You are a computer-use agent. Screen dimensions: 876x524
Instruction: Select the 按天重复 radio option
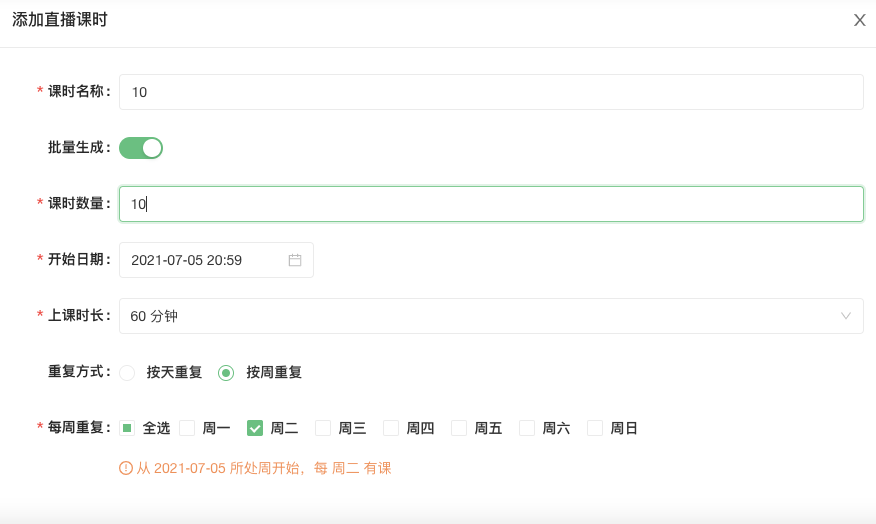click(x=127, y=373)
